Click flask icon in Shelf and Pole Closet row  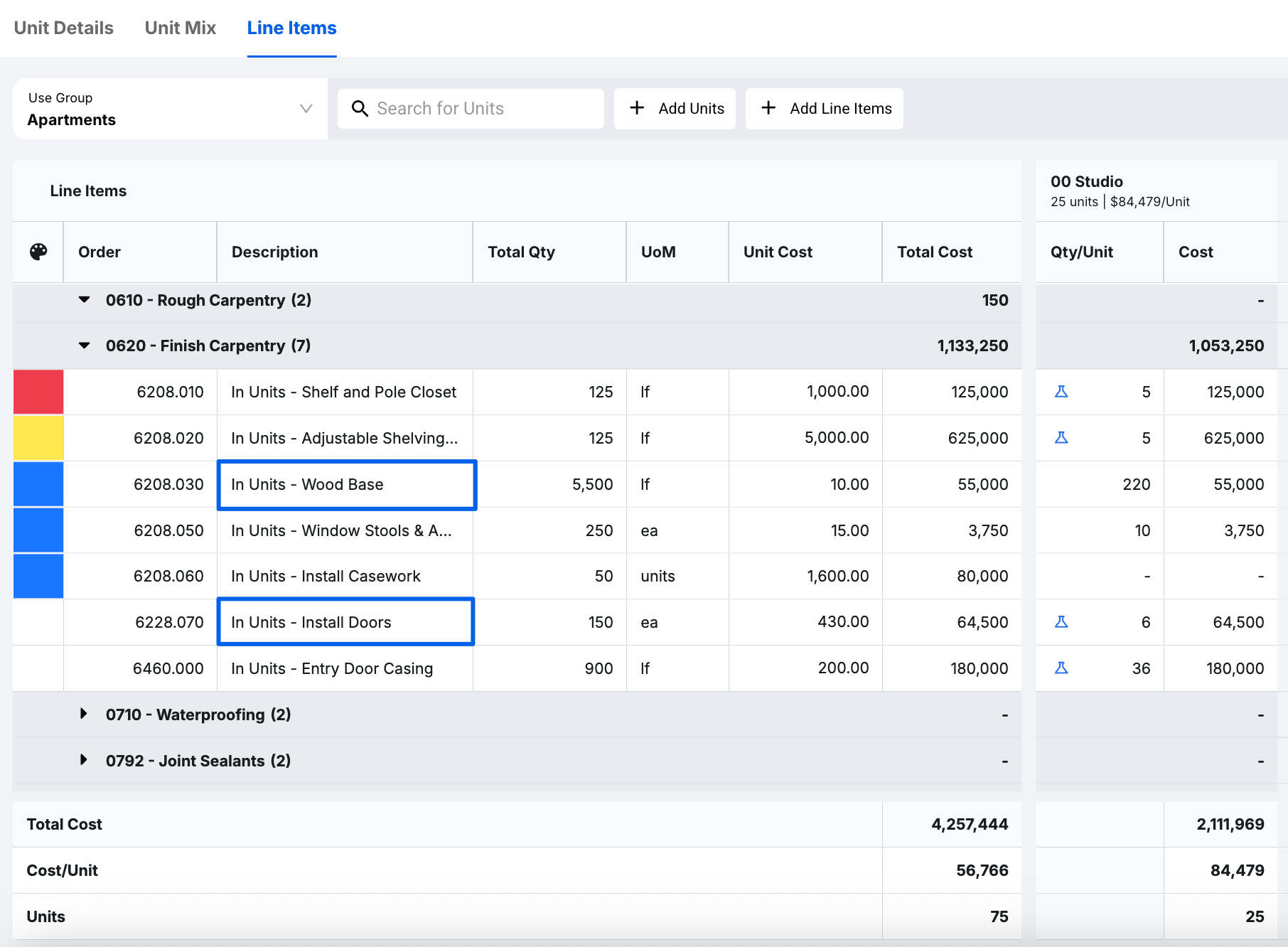tap(1061, 392)
